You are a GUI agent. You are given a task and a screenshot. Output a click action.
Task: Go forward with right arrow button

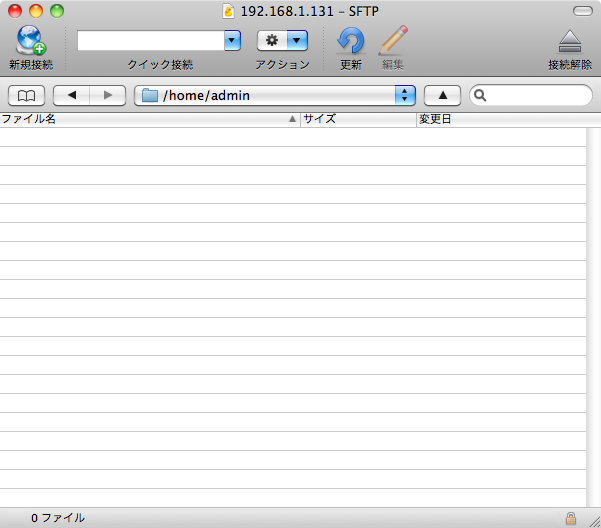(x=107, y=95)
